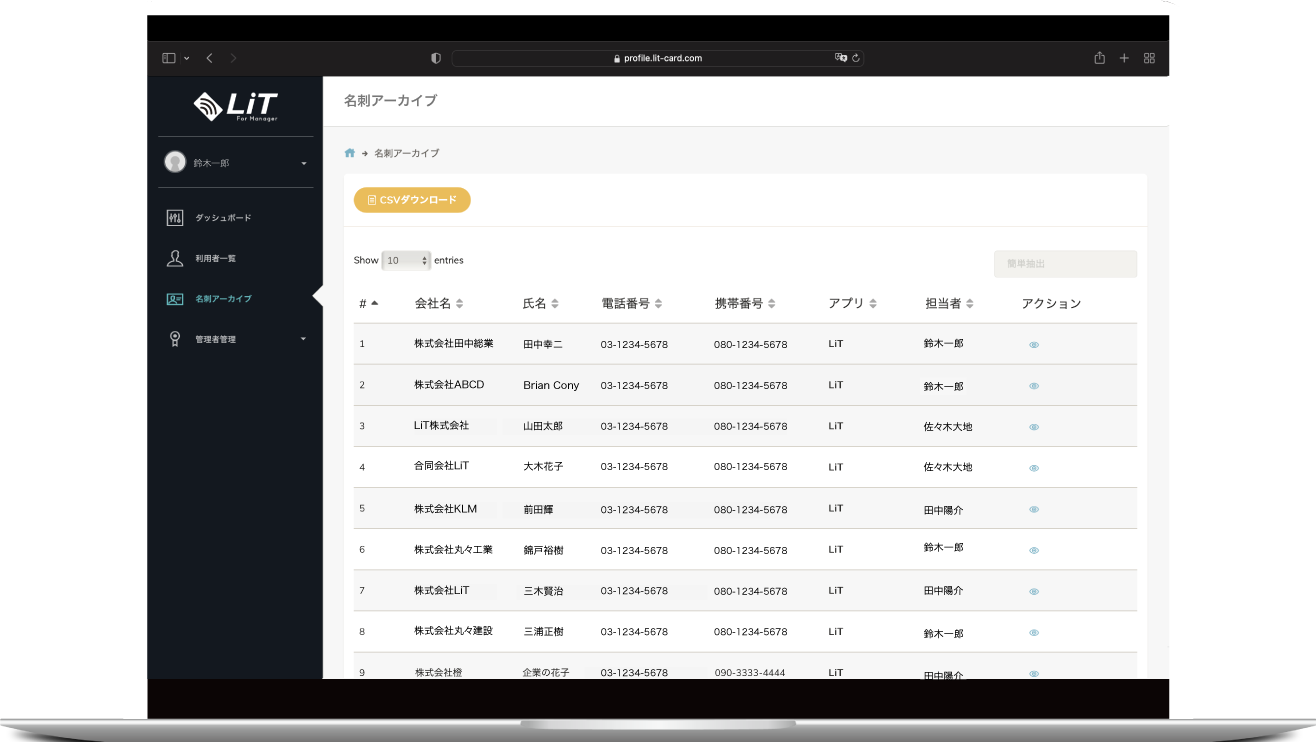Click the LiT For Manager logo
The height and width of the screenshot is (742, 1316).
click(x=235, y=105)
